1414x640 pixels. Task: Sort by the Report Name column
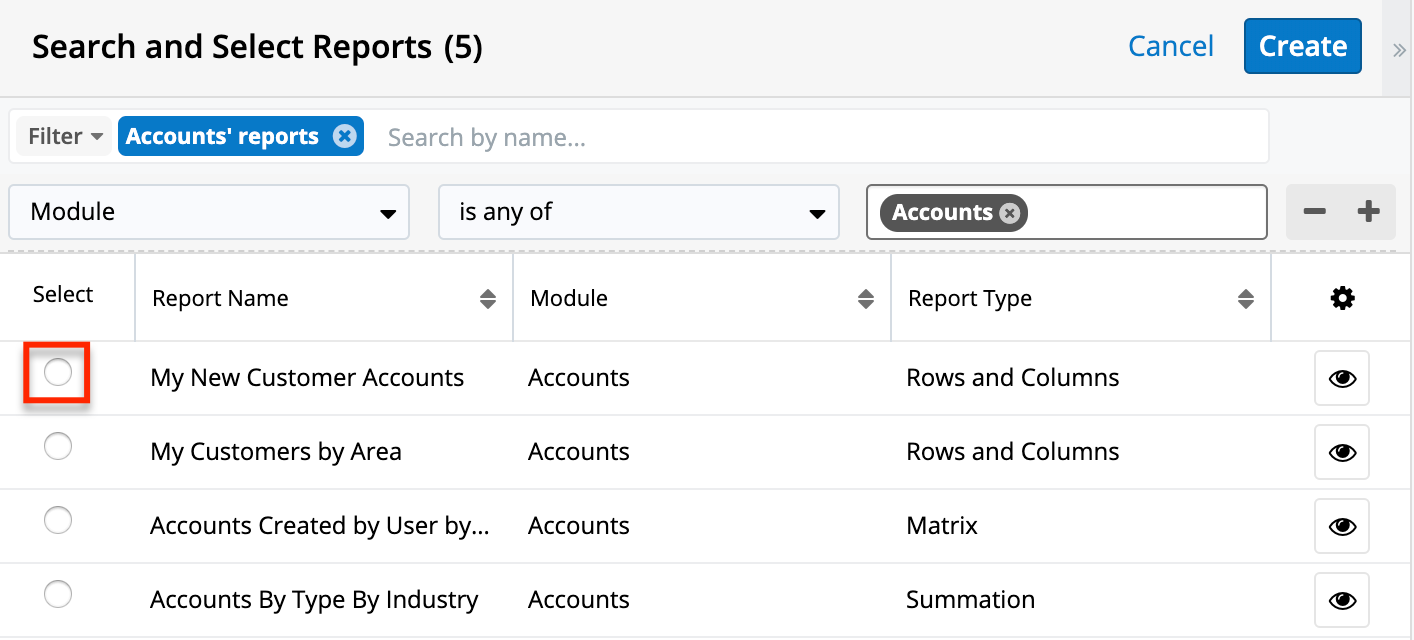click(x=487, y=299)
